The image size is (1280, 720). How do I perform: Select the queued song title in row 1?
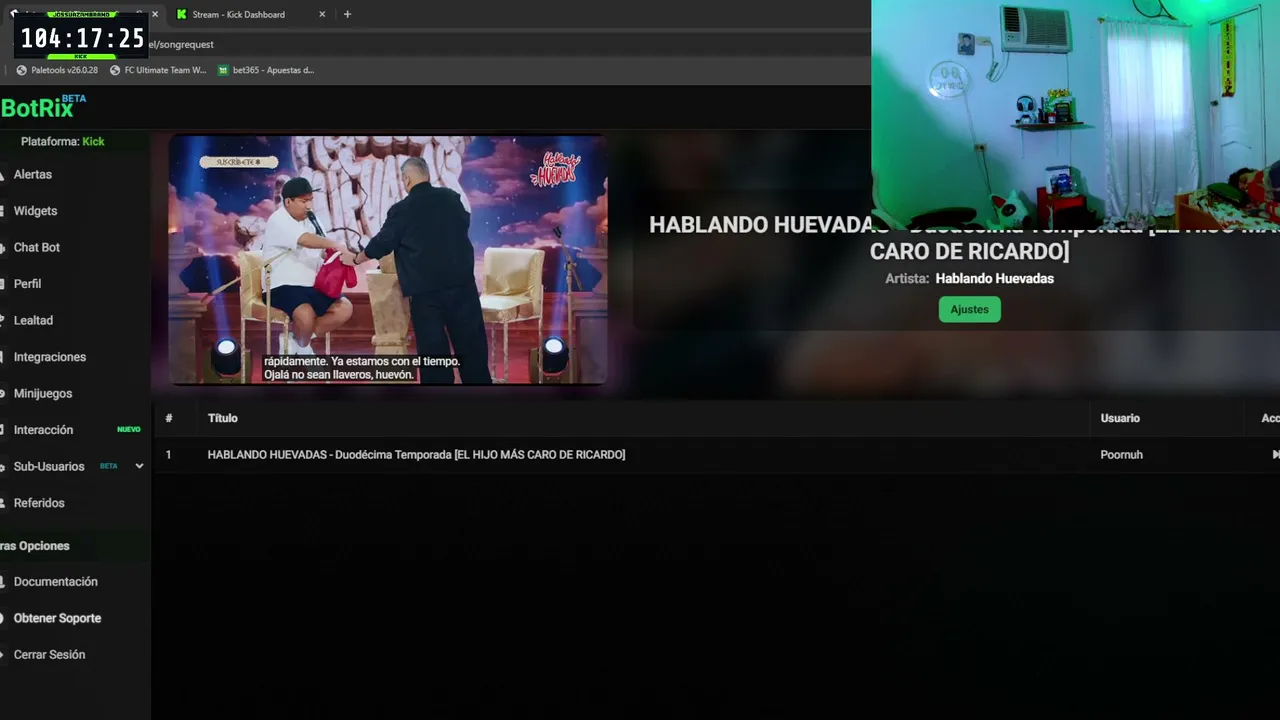point(416,454)
